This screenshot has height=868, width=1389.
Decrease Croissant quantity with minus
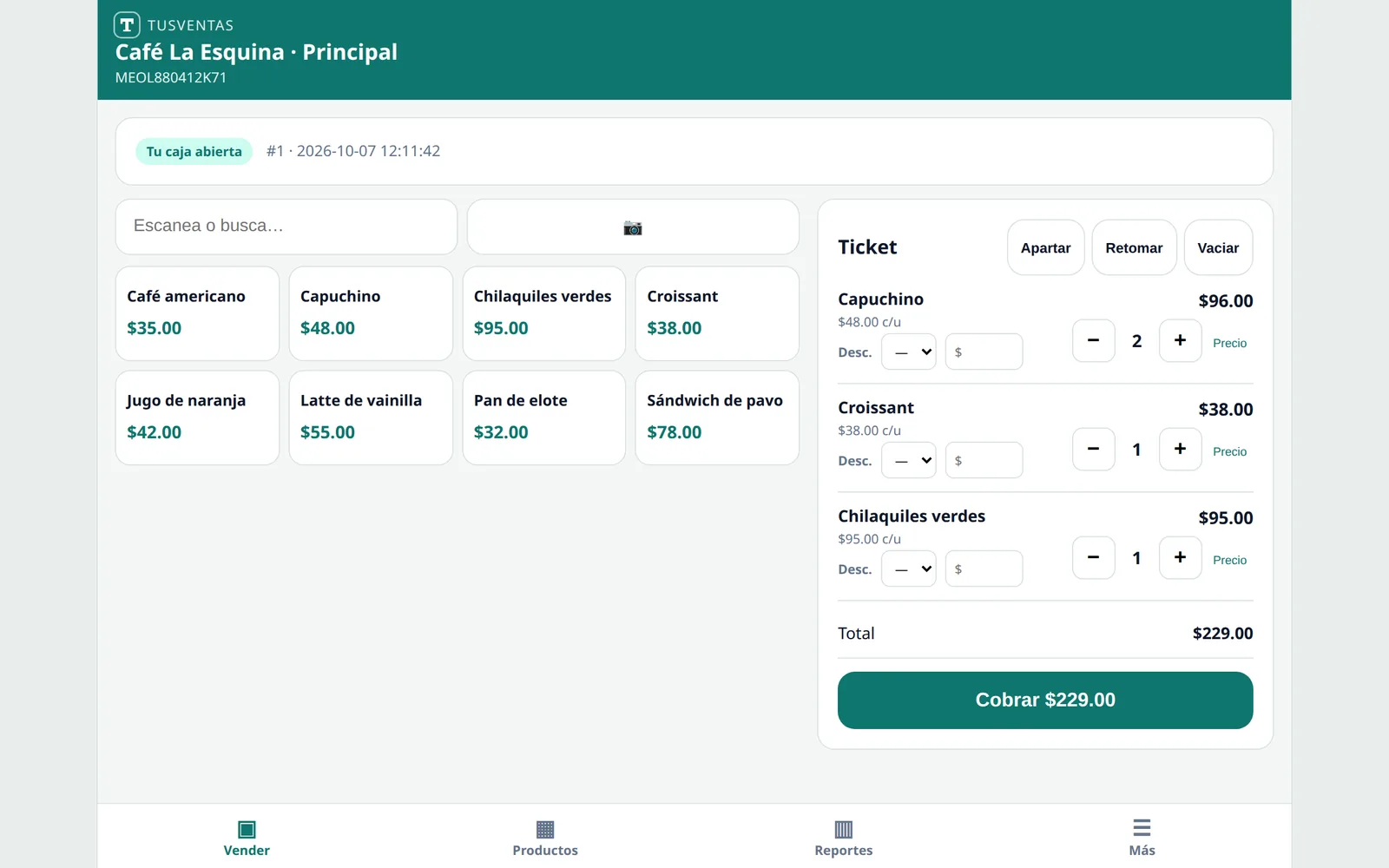[x=1094, y=449]
